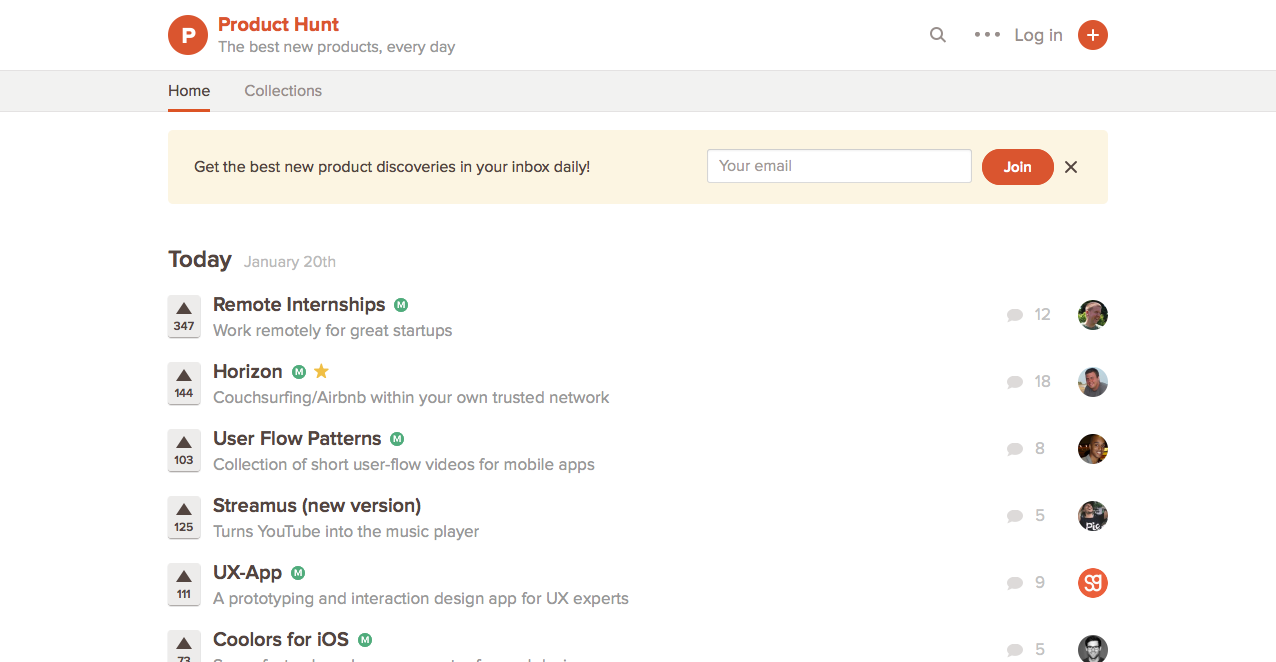Click the Join button

coord(1017,166)
